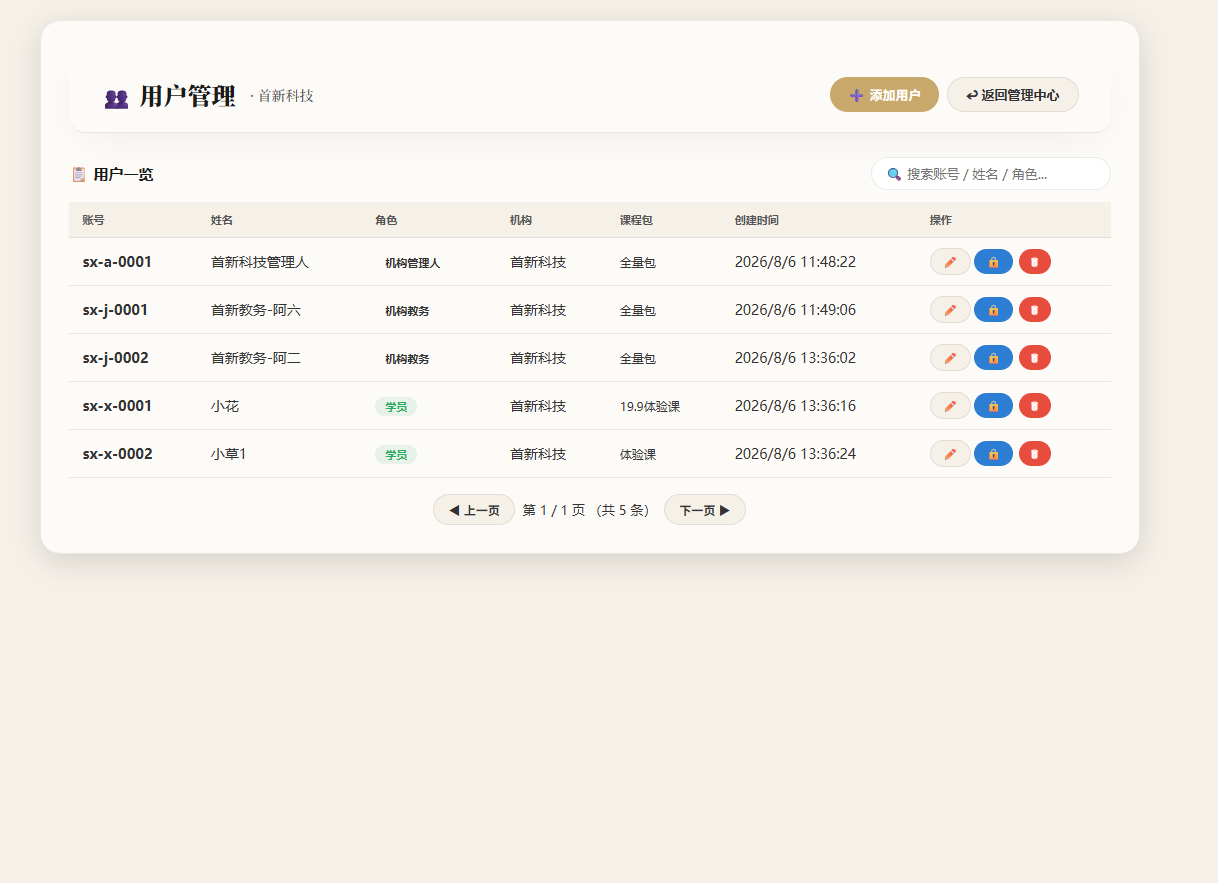The width and height of the screenshot is (1218, 883).
Task: Delete user sx-j-0001 with red trash
Action: [x=1035, y=310]
